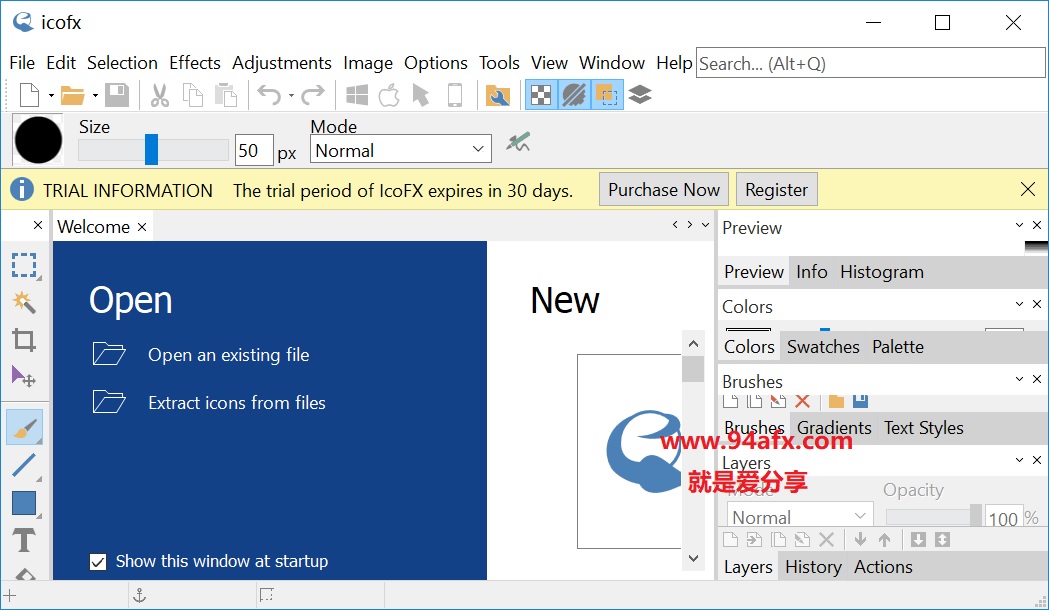Image resolution: width=1049 pixels, height=610 pixels.
Task: Switch to the History tab
Action: [x=813, y=567]
